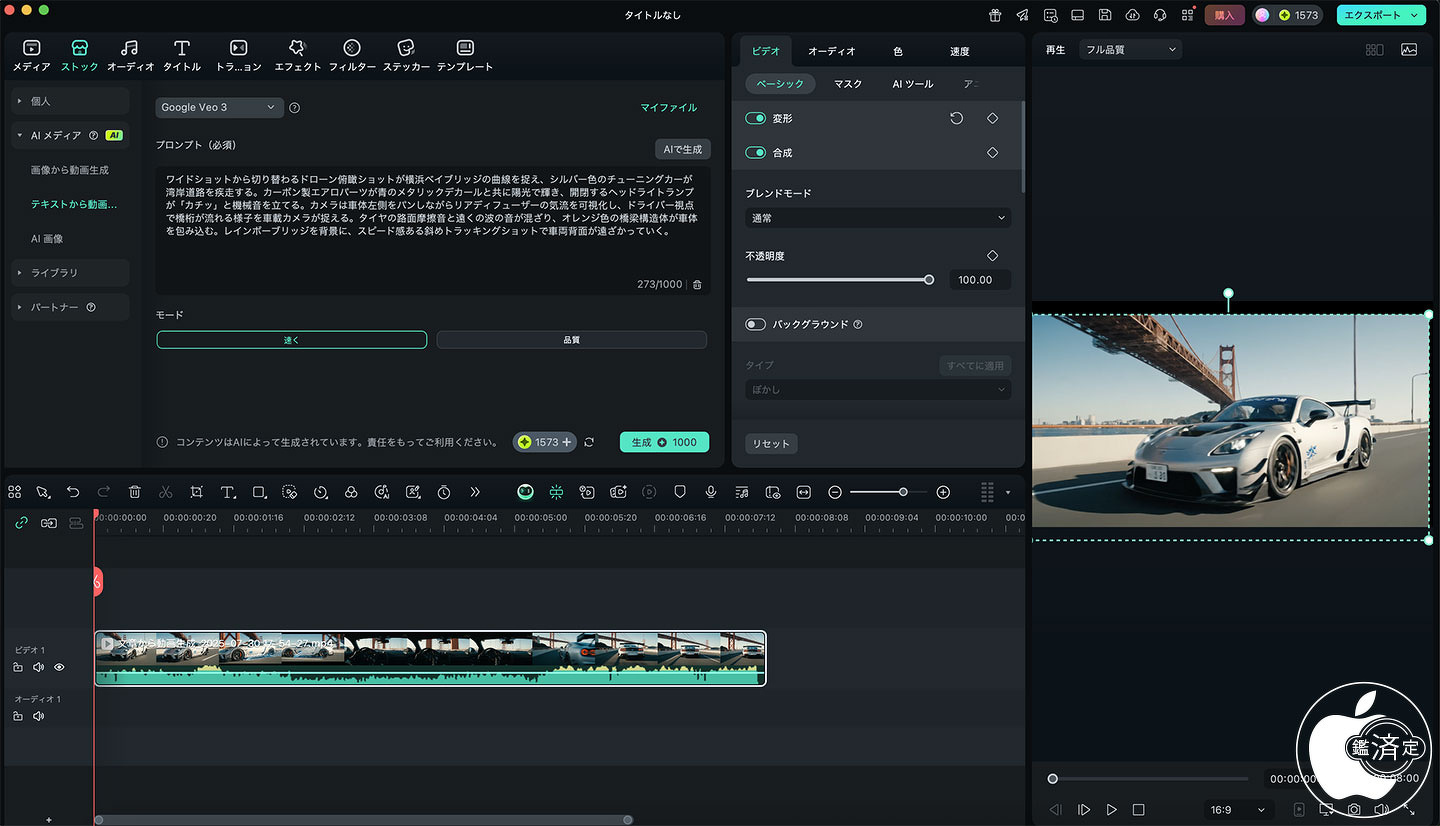Click the zoom-out minus icon on timeline

pyautogui.click(x=835, y=492)
